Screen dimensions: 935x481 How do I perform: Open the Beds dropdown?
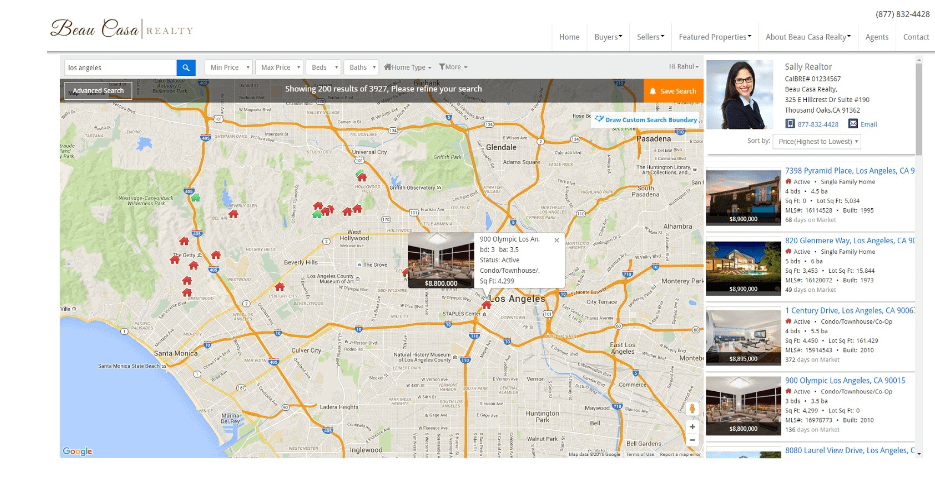point(323,68)
